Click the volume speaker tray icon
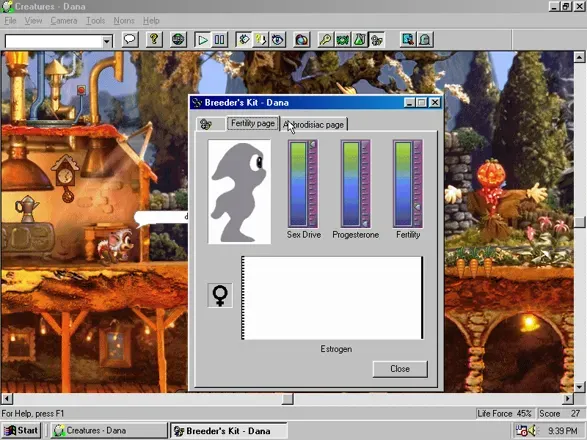The height and width of the screenshot is (440, 587). point(533,431)
